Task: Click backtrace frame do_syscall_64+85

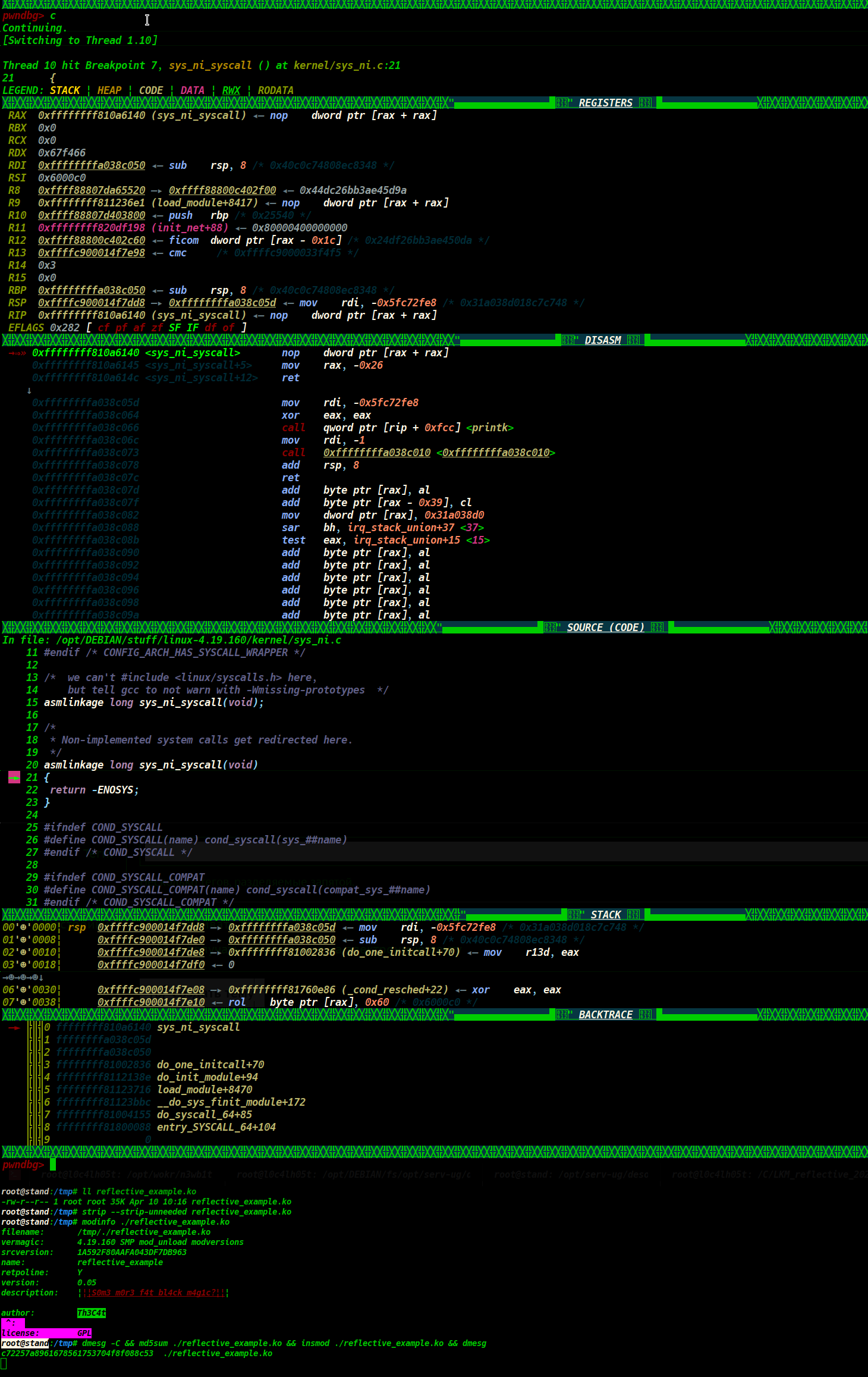Action: coord(205,1115)
